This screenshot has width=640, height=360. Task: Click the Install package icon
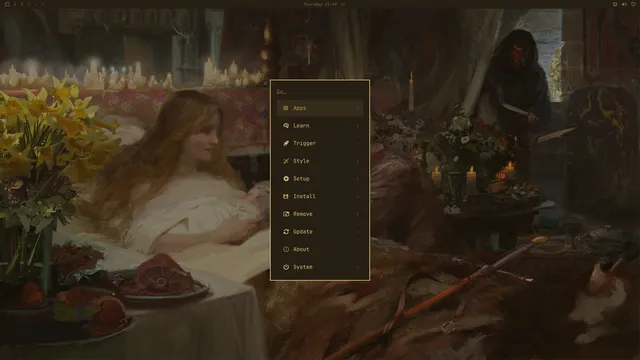(286, 196)
